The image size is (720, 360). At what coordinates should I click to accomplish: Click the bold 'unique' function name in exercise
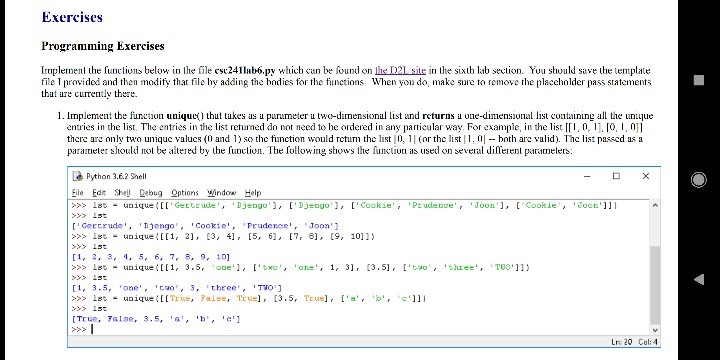[x=181, y=116]
